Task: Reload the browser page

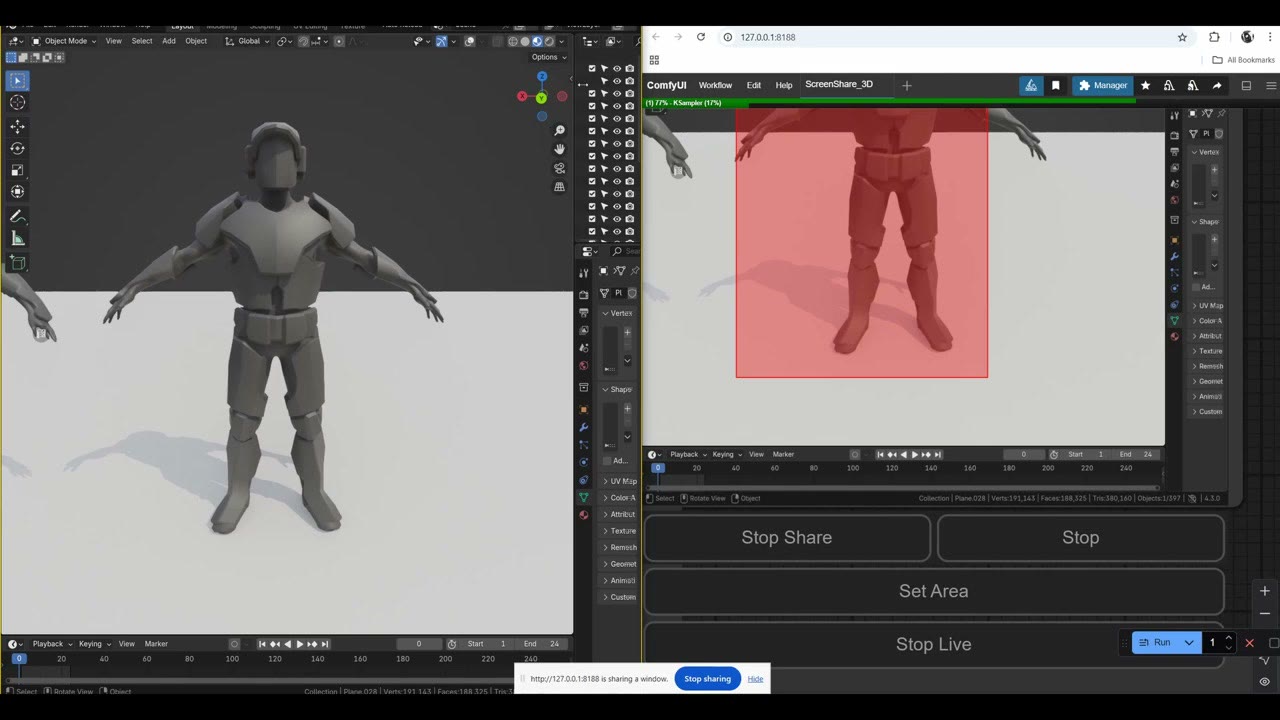Action: tap(701, 37)
